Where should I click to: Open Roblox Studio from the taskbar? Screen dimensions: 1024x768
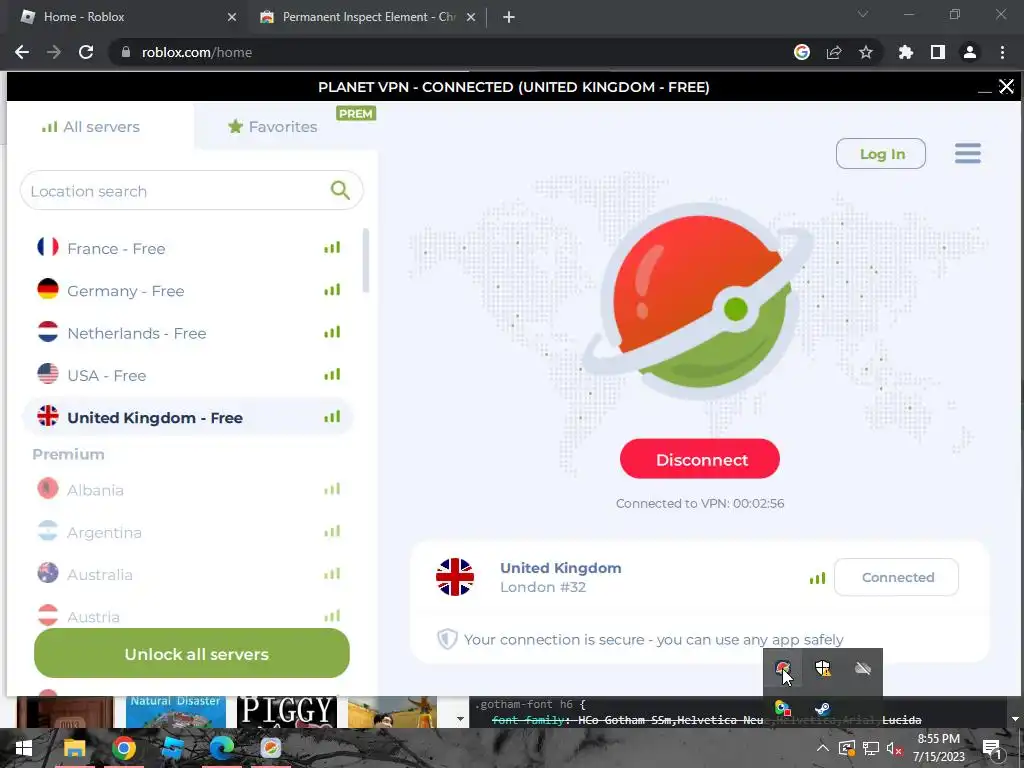point(172,748)
